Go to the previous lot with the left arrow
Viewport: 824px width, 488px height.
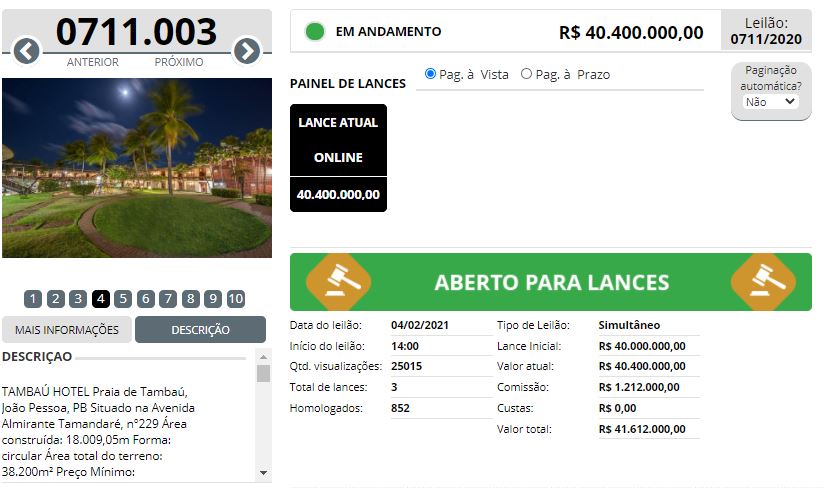pyautogui.click(x=26, y=51)
